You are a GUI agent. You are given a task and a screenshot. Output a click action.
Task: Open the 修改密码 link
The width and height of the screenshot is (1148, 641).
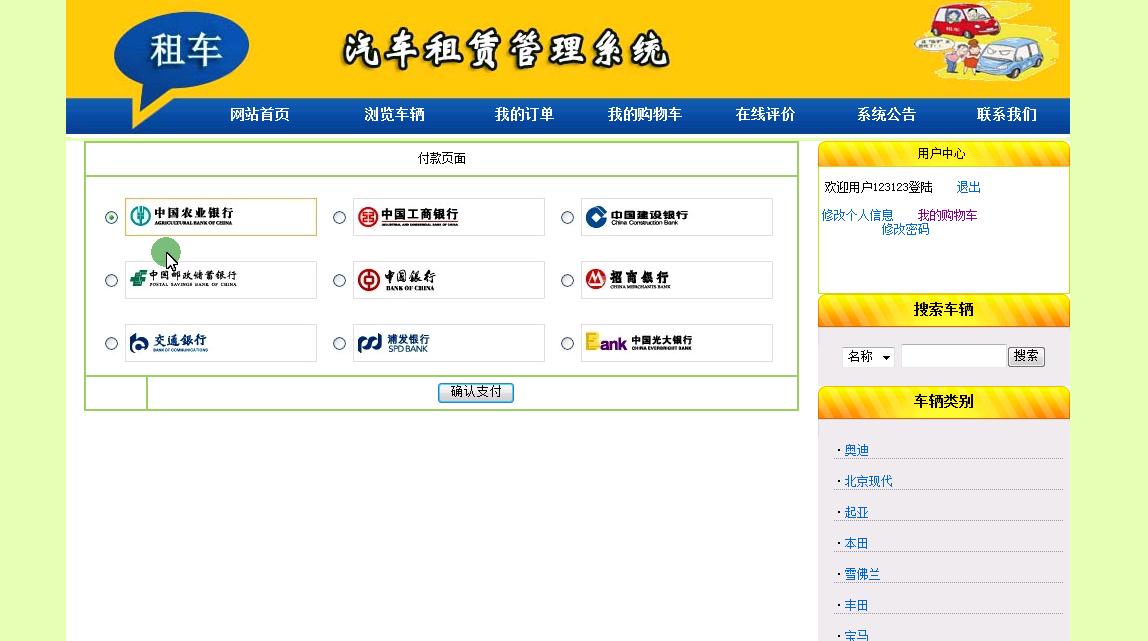906,229
